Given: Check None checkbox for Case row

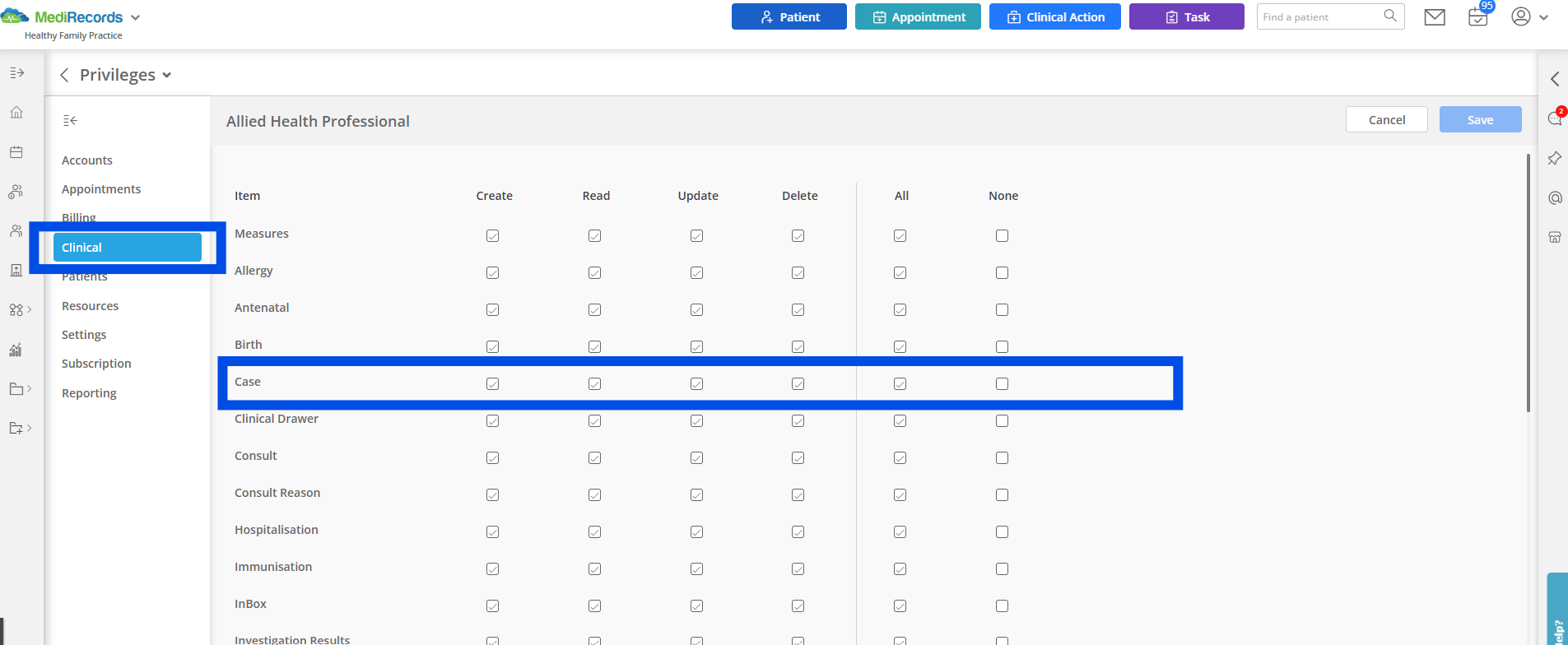Looking at the screenshot, I should [1002, 384].
